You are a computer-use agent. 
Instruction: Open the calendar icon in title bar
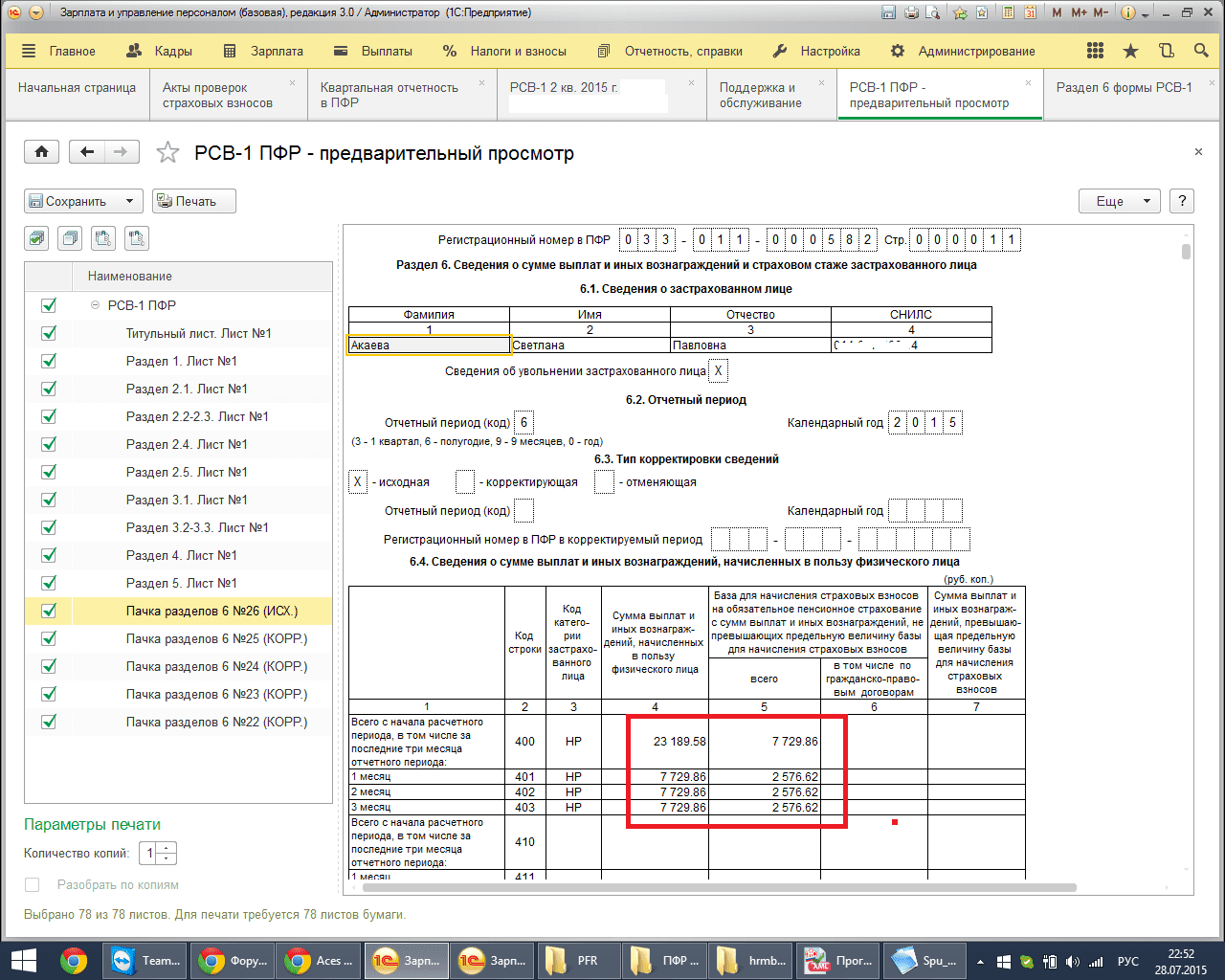1031,12
